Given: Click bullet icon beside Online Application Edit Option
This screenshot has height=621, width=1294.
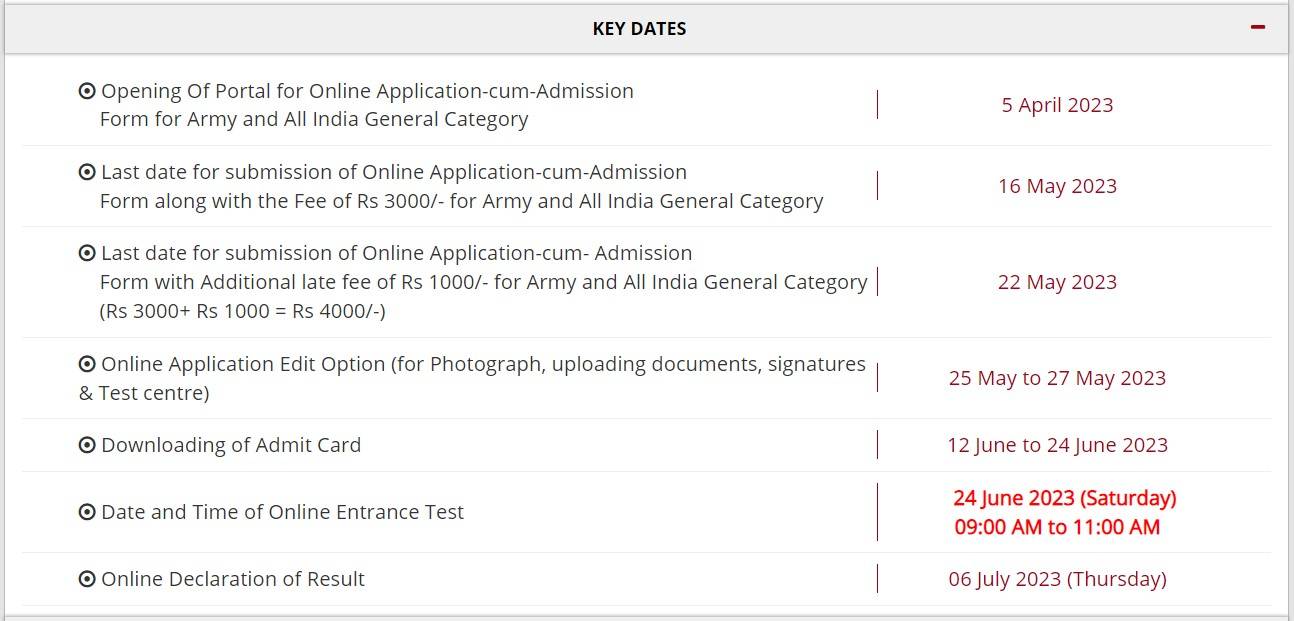Looking at the screenshot, I should [87, 364].
